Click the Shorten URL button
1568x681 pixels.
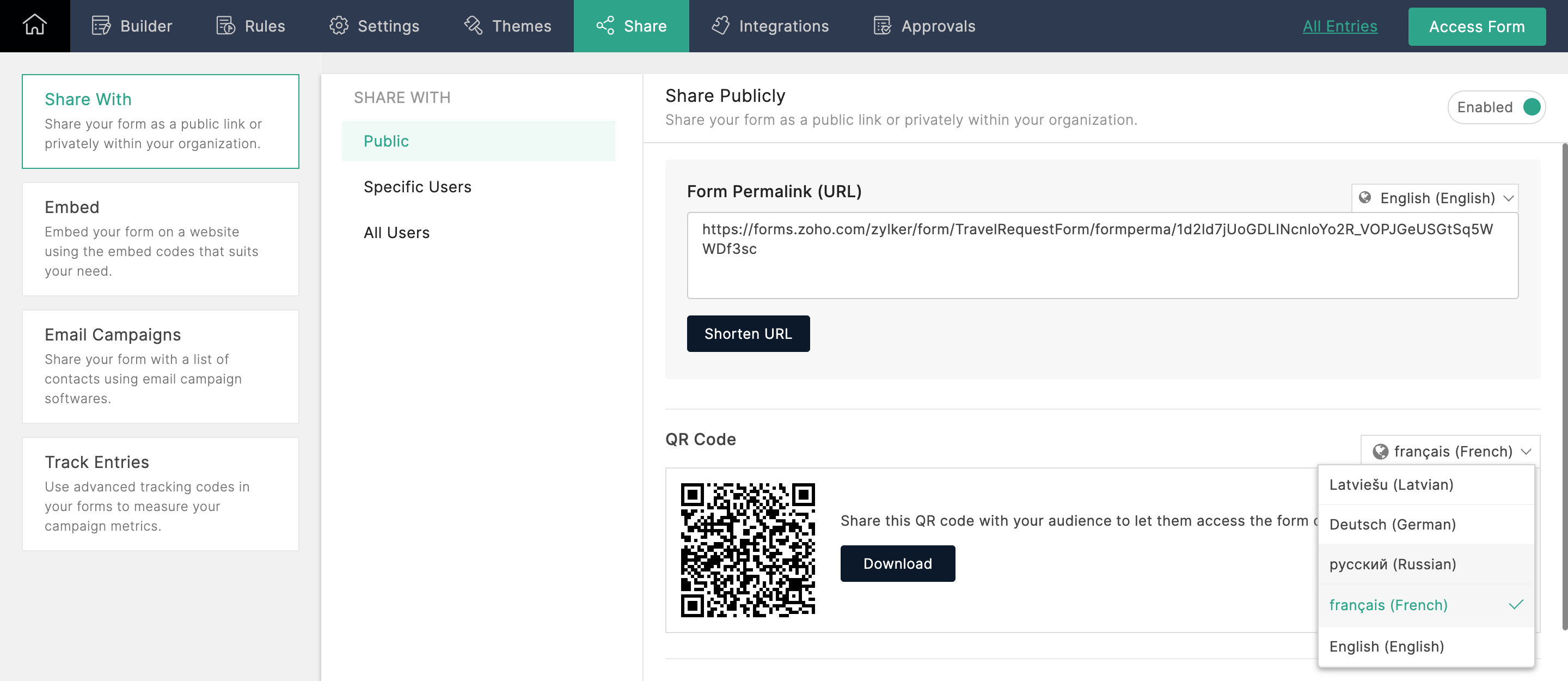(748, 333)
